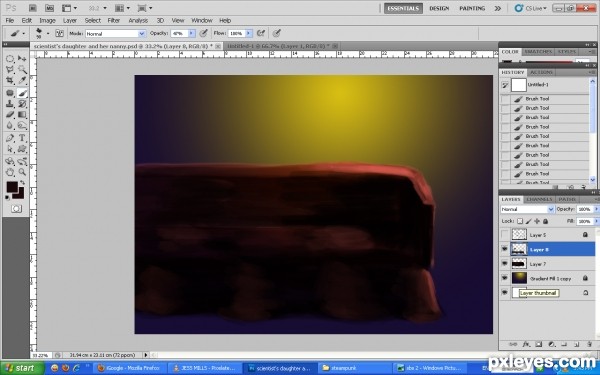Click the Mini Bridge icon

click(49, 8)
